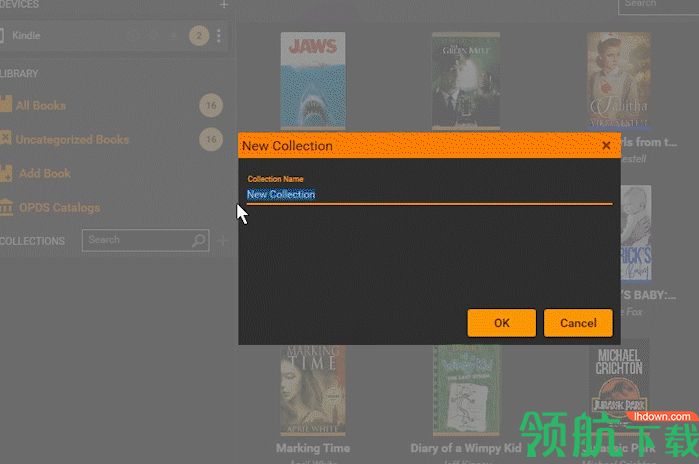Focus the Collections search field
This screenshot has width=699, height=464.
tap(145, 240)
